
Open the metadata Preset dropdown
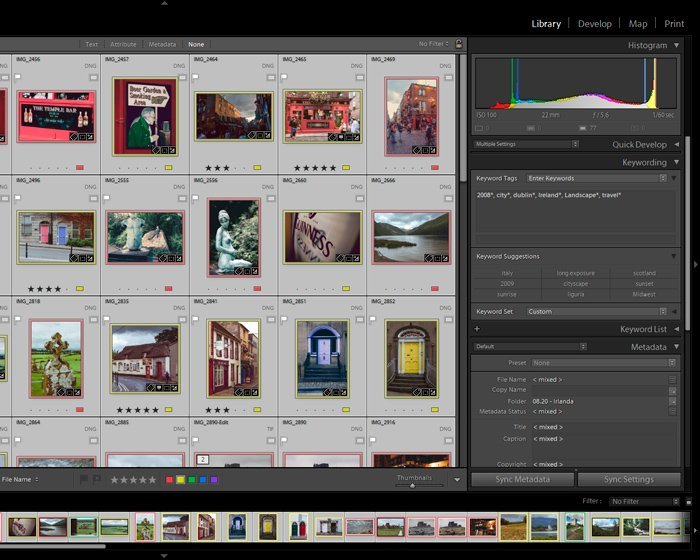click(604, 363)
